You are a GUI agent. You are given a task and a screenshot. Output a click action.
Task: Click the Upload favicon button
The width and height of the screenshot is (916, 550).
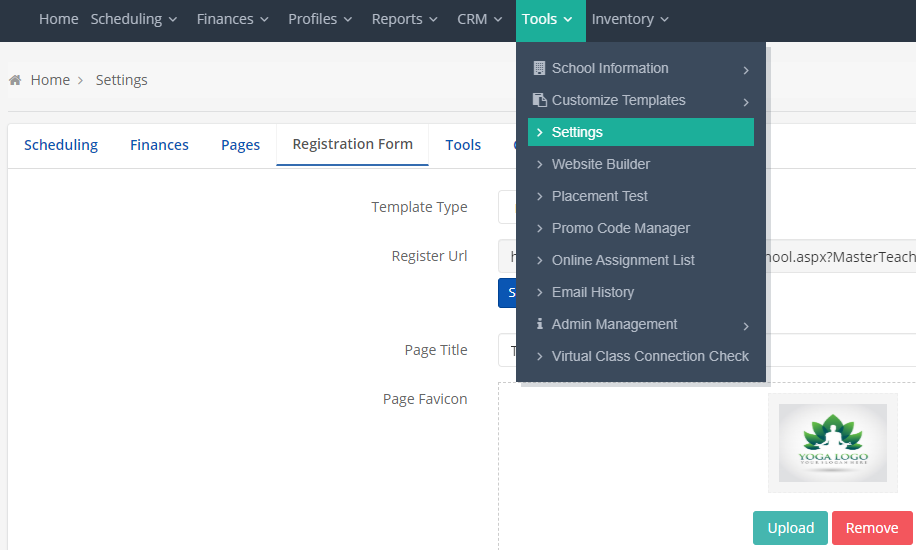click(x=790, y=528)
